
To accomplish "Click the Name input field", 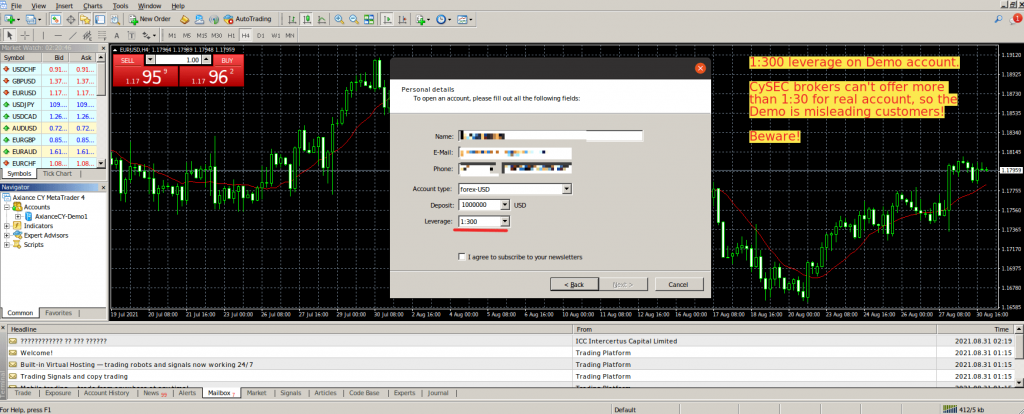I will coord(551,136).
